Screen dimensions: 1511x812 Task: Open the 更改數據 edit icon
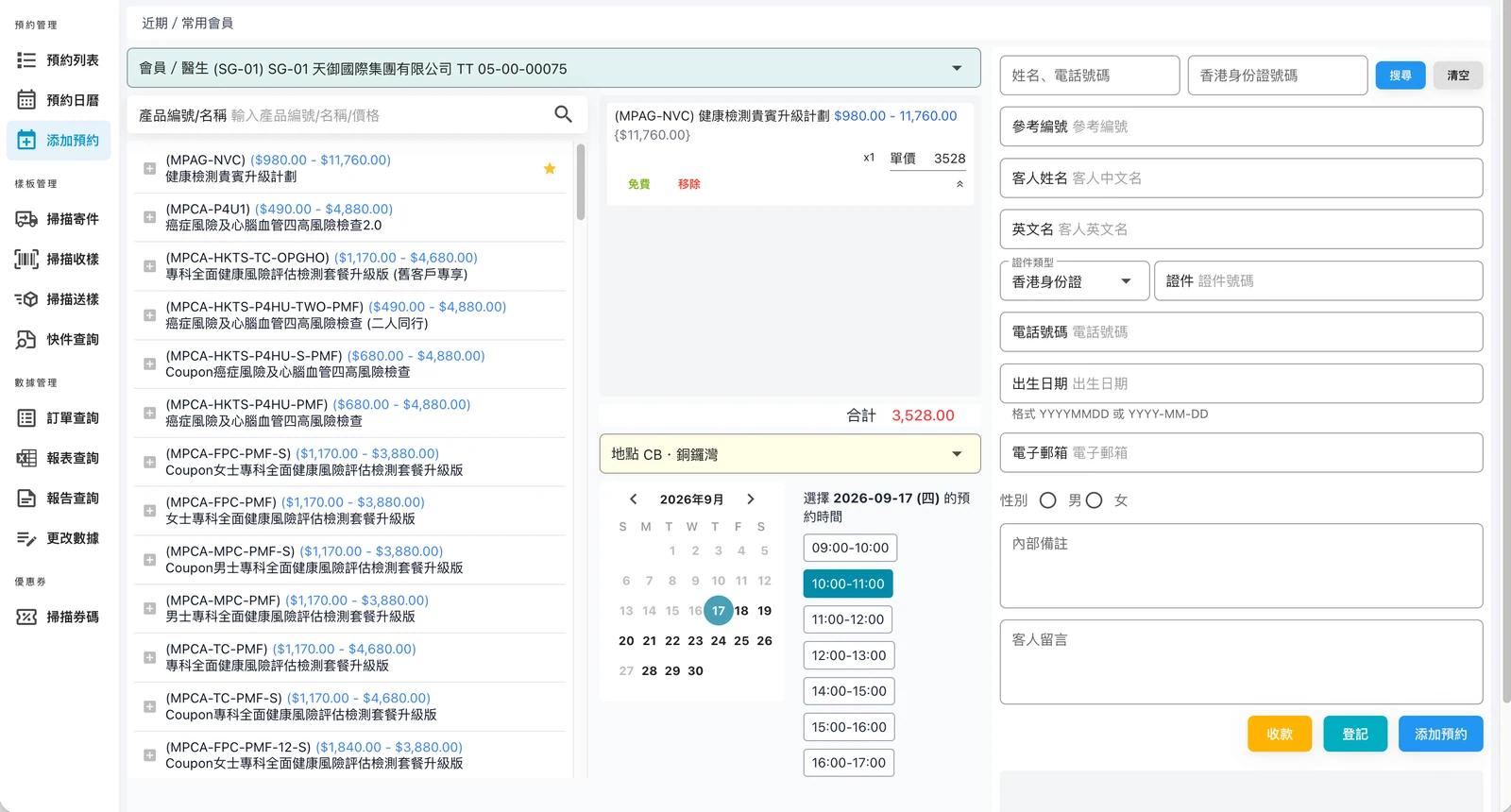pyautogui.click(x=26, y=538)
